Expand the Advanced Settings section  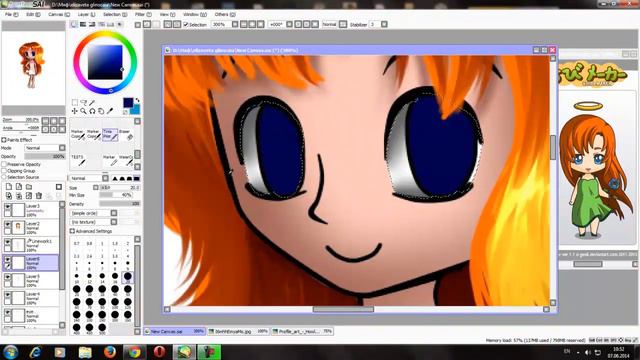click(x=72, y=231)
